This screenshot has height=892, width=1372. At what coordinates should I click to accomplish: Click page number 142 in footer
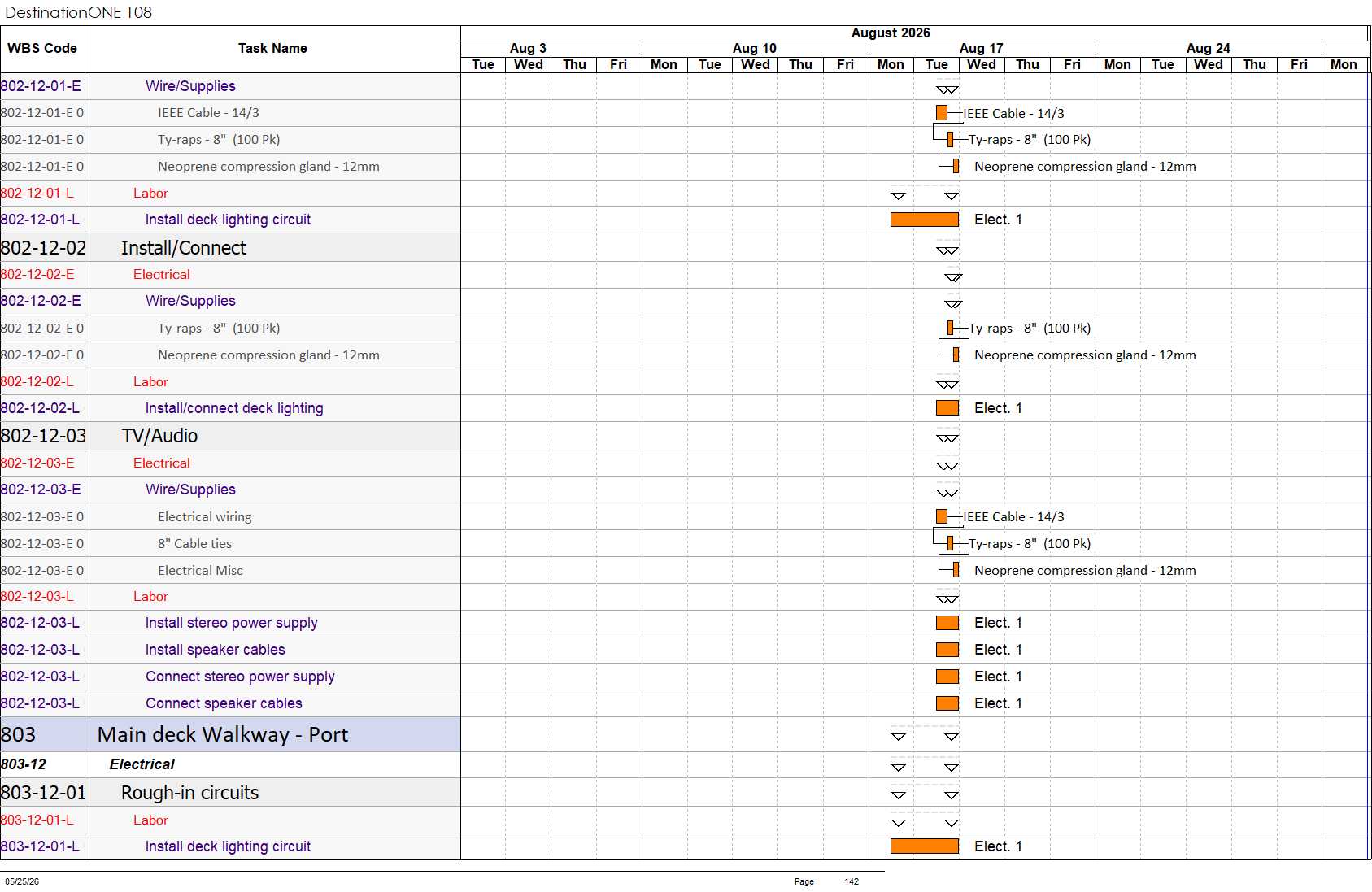852,881
